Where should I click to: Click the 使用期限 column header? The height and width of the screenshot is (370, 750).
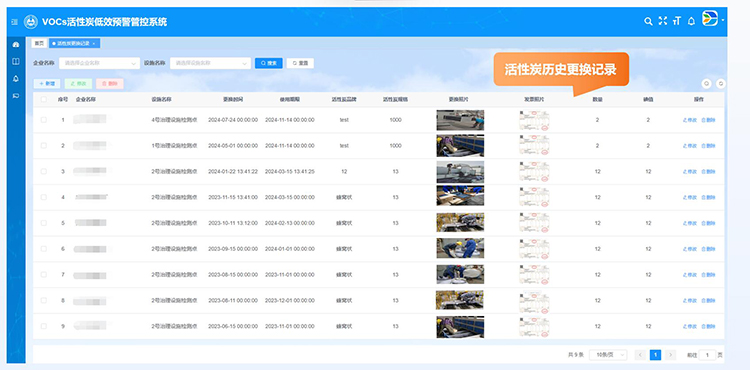coord(290,99)
